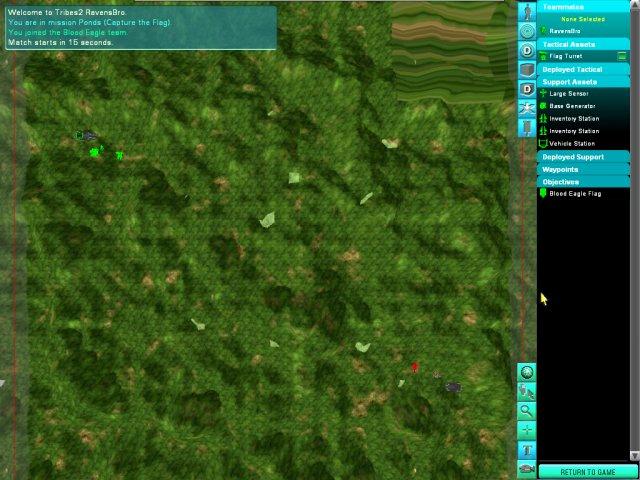The width and height of the screenshot is (640, 480).
Task: Click the vehicle icon above Return to Game
Action: coord(526,467)
